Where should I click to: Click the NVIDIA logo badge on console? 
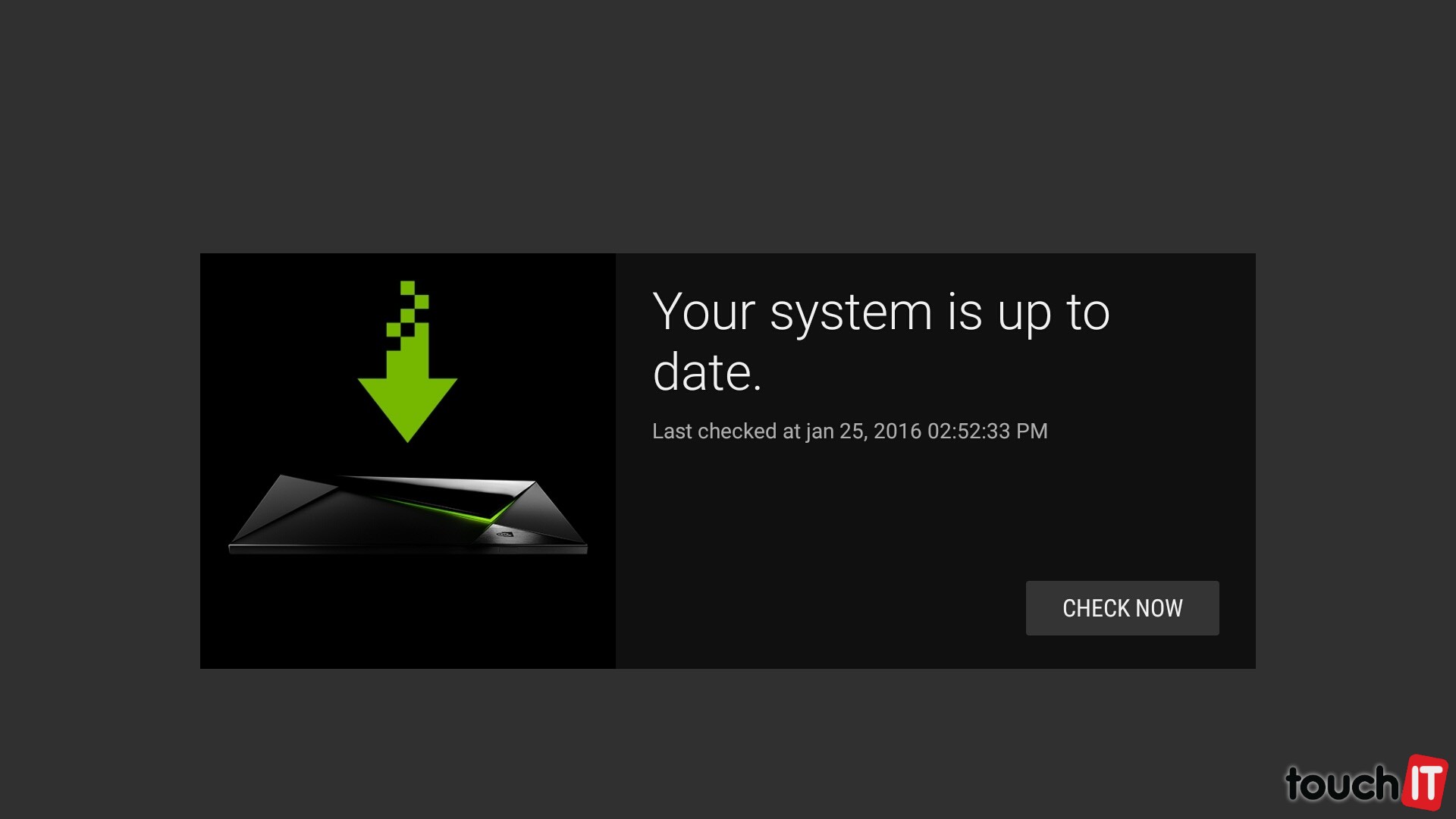pos(504,534)
